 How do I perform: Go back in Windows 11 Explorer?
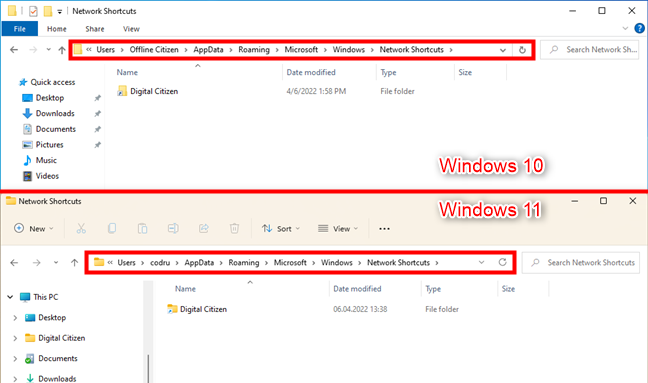[x=14, y=262]
